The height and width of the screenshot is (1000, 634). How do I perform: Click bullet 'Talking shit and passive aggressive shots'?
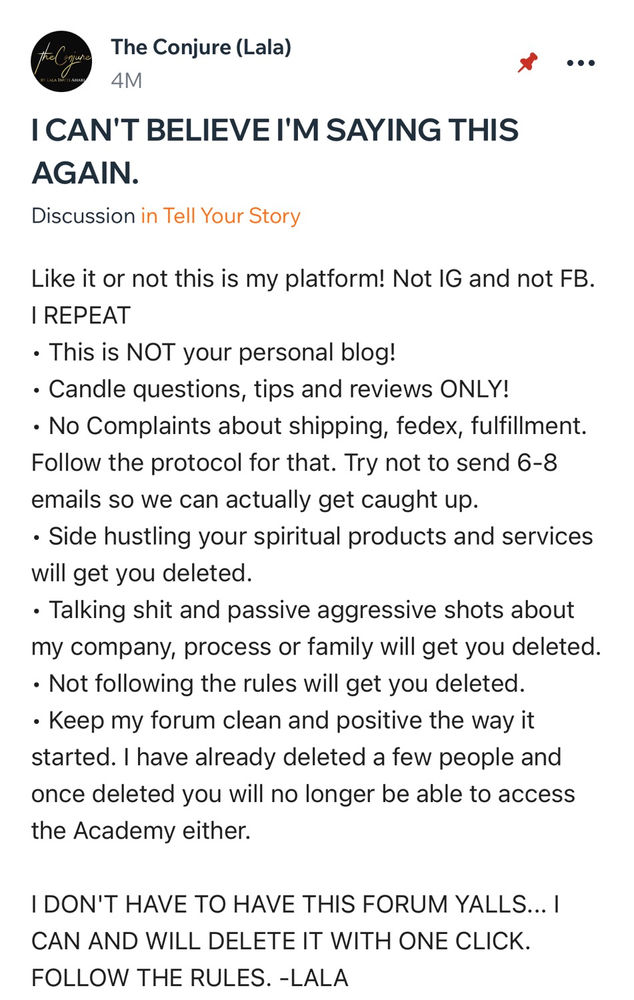pos(316,628)
